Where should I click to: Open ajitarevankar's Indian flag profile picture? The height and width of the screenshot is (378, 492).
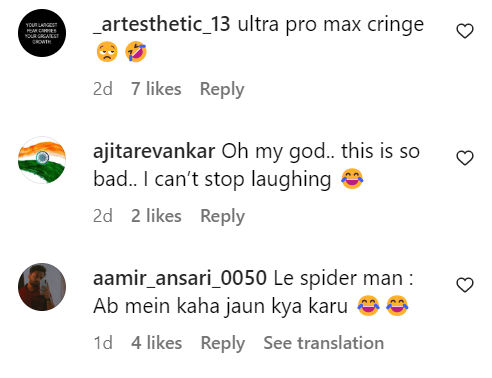[42, 160]
